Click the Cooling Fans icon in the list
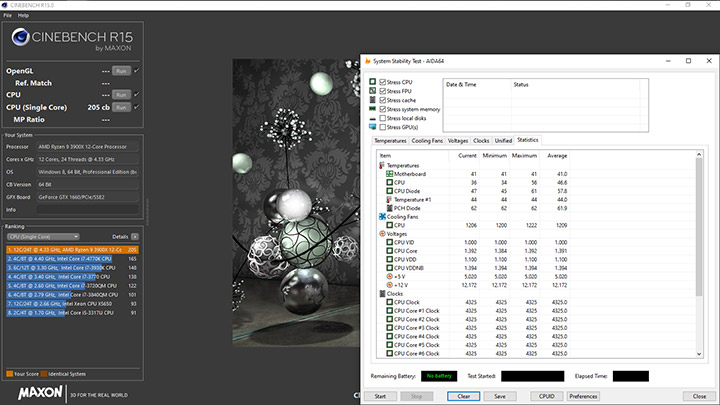This screenshot has width=720, height=405. click(x=382, y=215)
